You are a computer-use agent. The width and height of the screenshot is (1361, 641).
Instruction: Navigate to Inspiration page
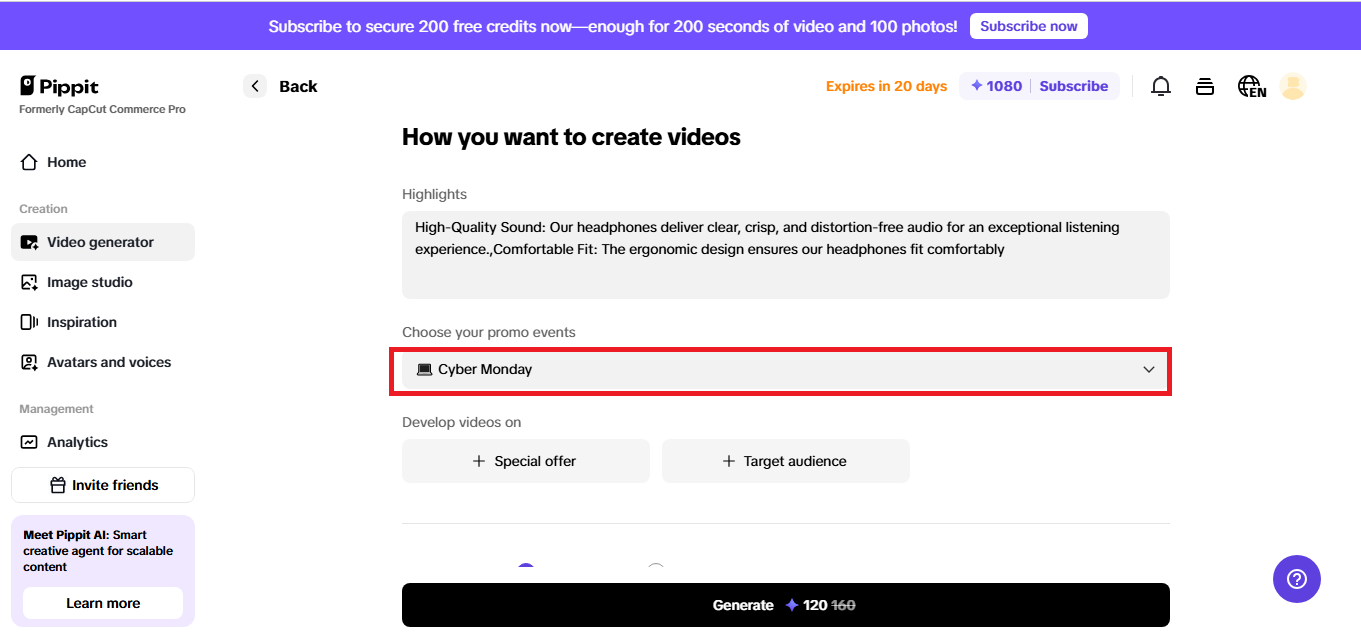pos(81,322)
